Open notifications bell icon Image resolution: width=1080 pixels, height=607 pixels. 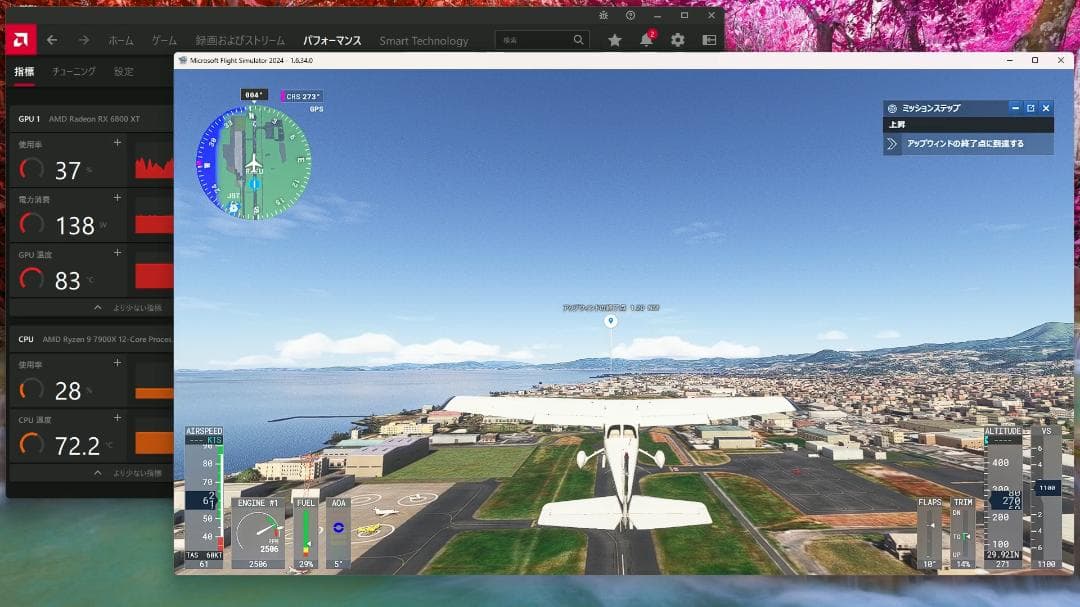(x=646, y=40)
